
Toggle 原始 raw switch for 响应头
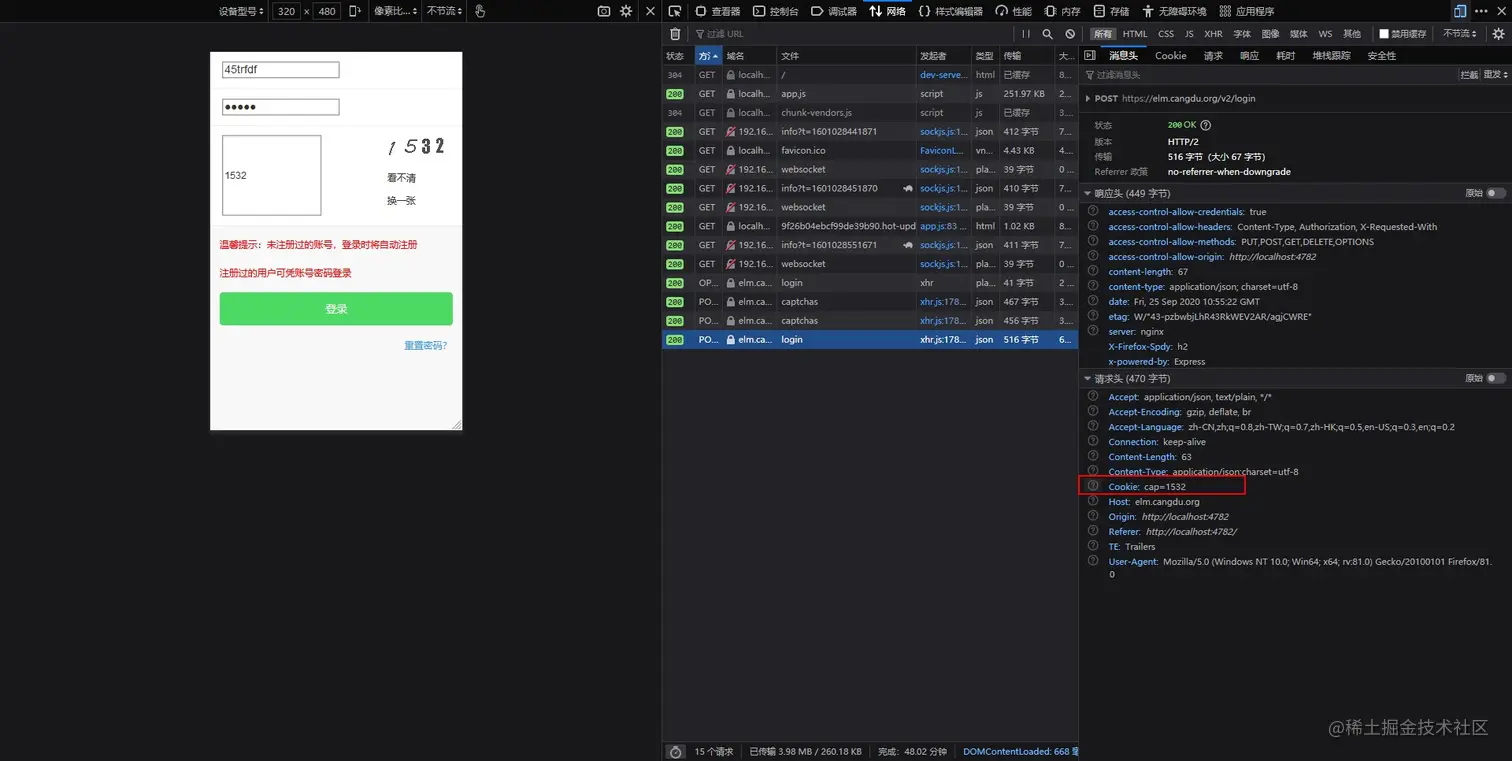point(1496,193)
